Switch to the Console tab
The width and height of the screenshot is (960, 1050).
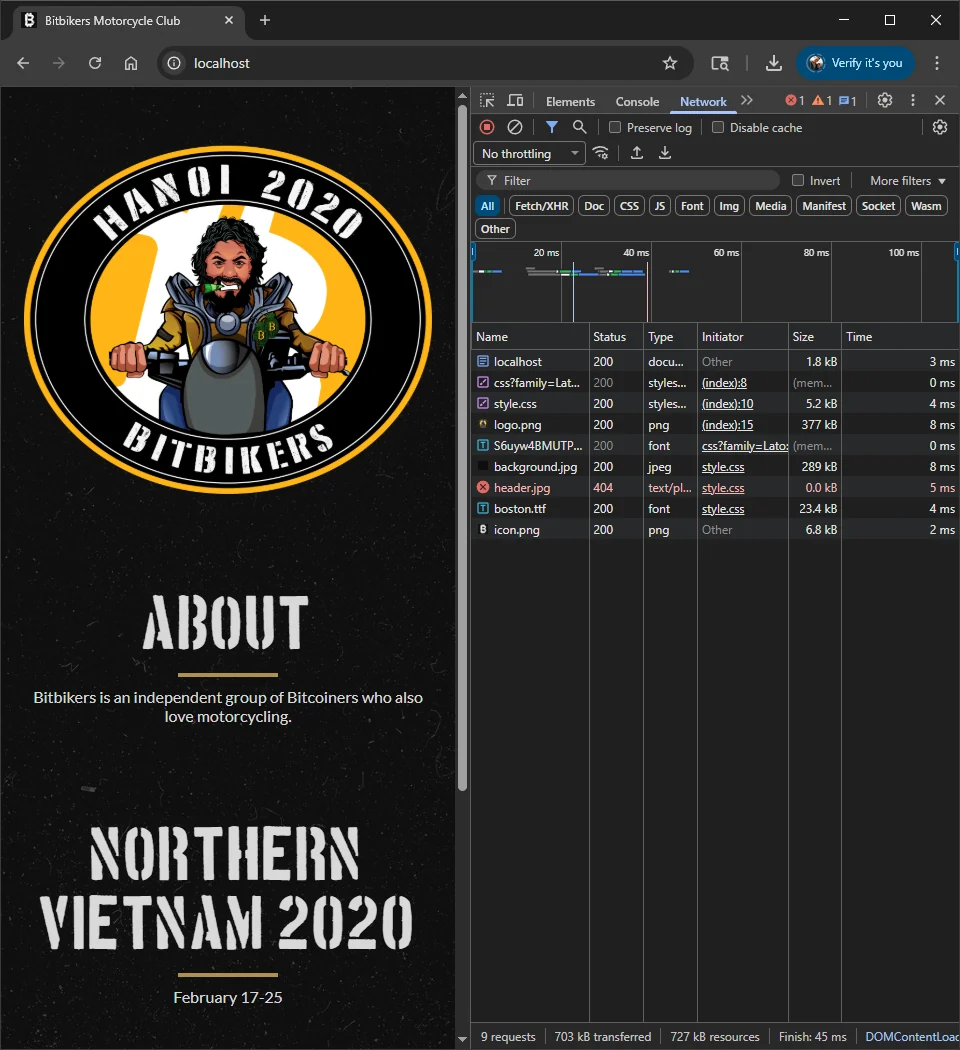(637, 101)
